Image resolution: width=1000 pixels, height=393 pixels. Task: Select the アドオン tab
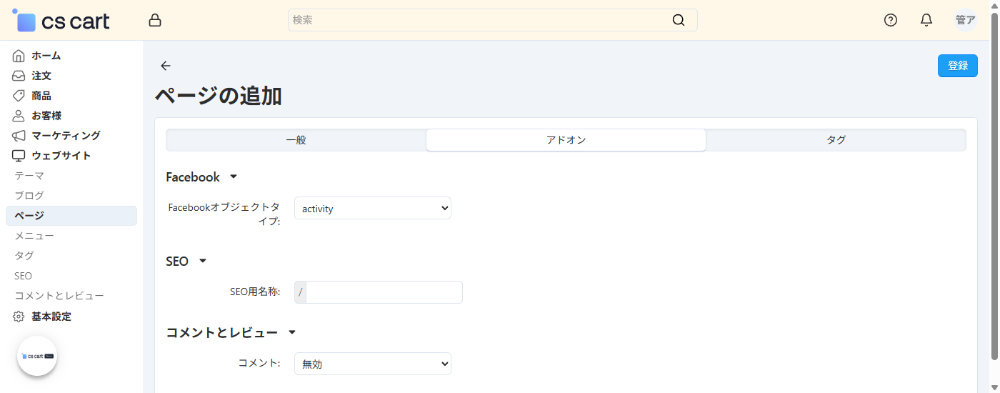coord(566,140)
